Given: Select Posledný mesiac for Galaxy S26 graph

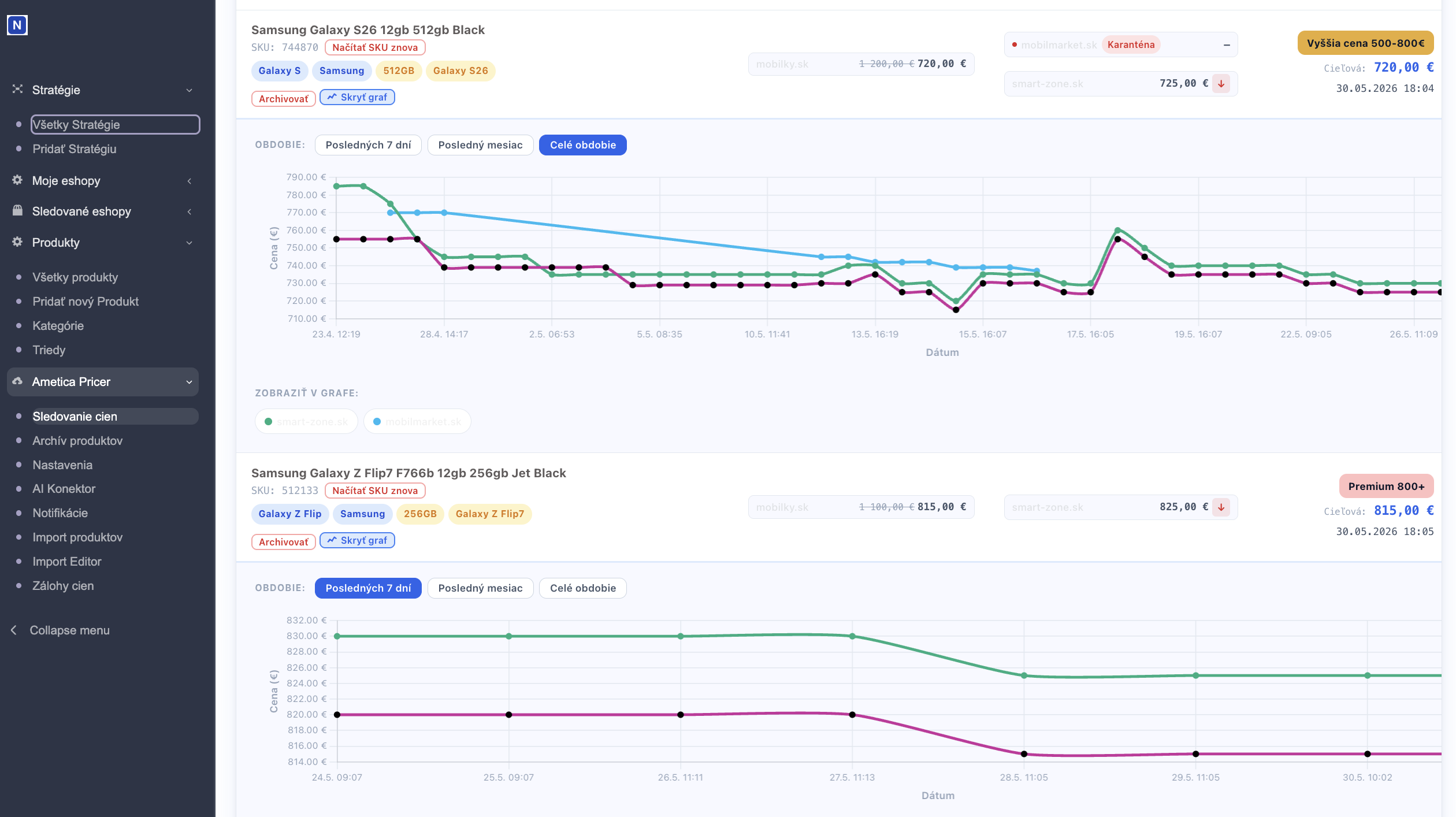Looking at the screenshot, I should pyautogui.click(x=480, y=145).
